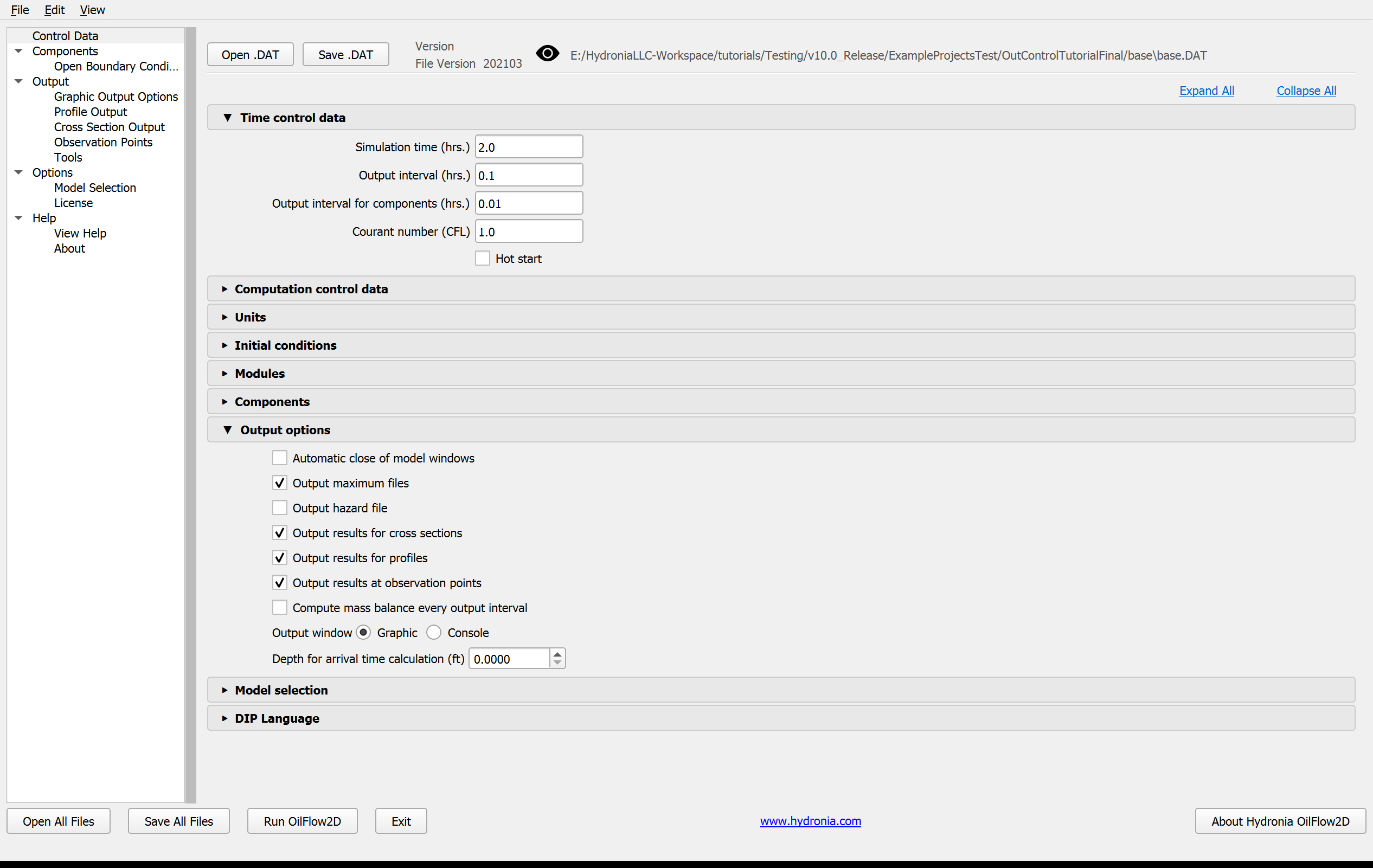Viewport: 1373px width, 868px height.
Task: Click About Hydronia OilFlow2D button
Action: (1280, 821)
